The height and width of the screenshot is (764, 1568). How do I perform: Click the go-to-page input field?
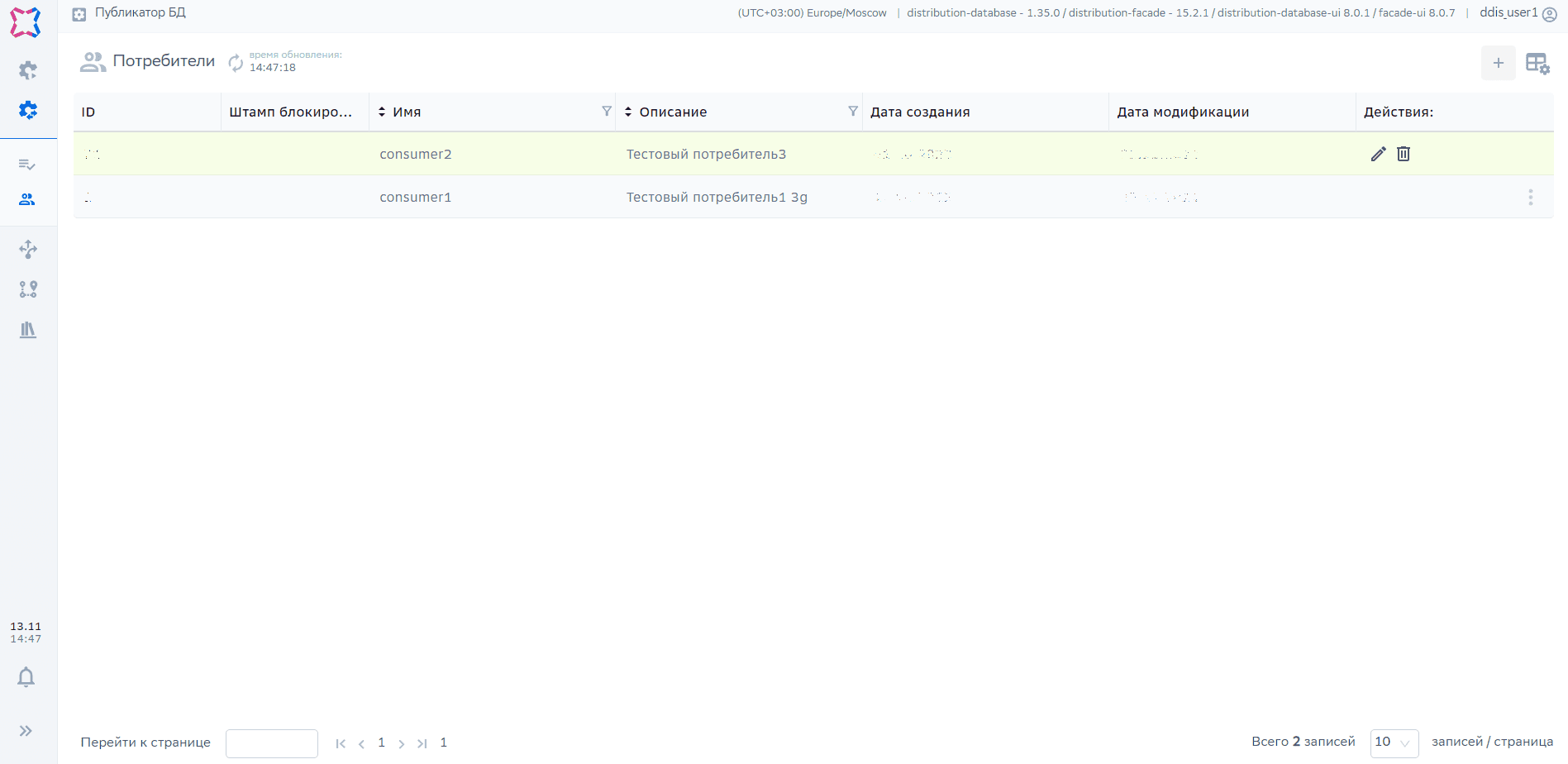[x=271, y=743]
